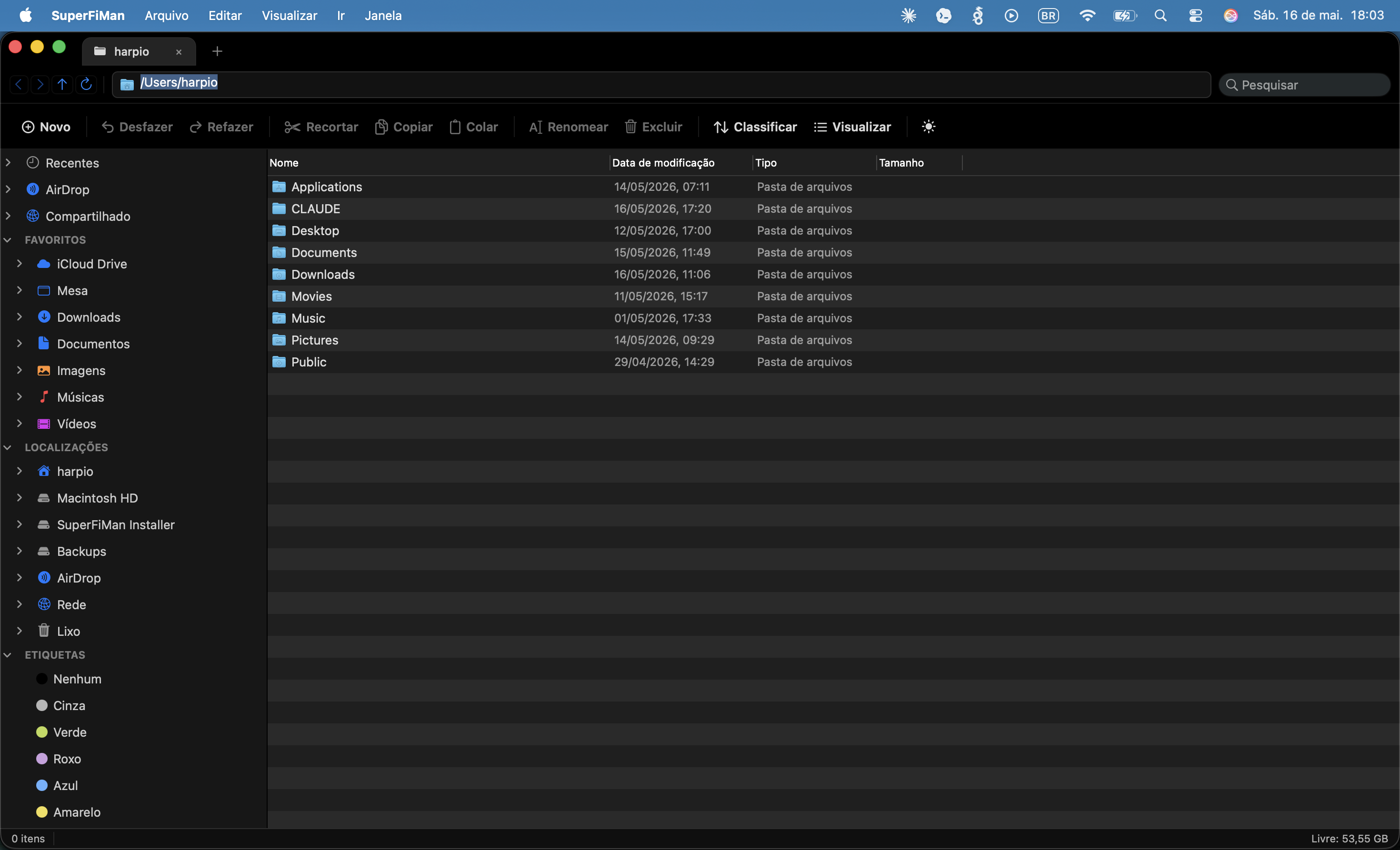Click the Imagens picture icon in sidebar
Viewport: 1400px width, 850px height.
(44, 370)
